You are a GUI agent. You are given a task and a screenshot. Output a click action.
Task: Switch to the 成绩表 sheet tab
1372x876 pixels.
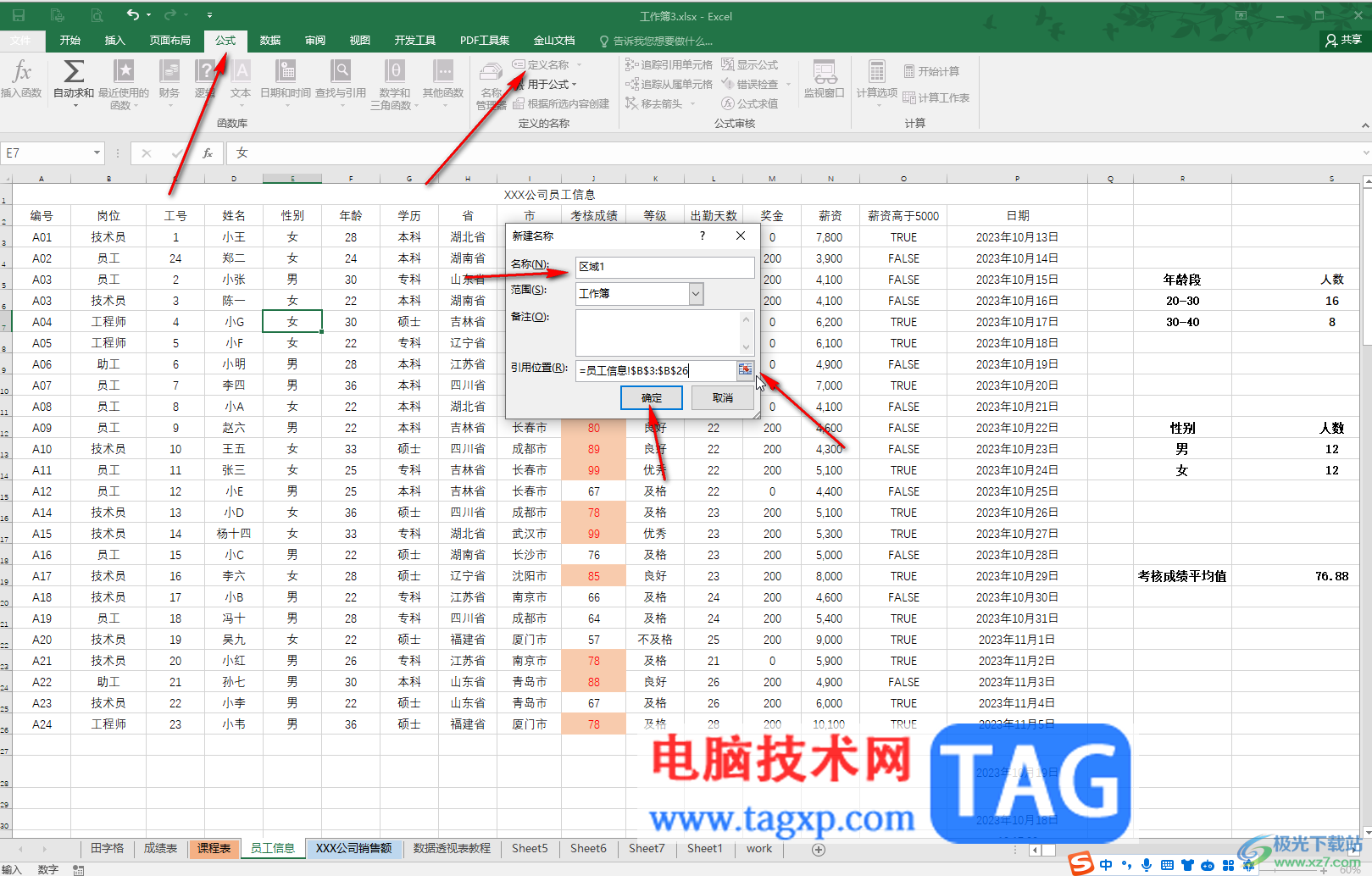pyautogui.click(x=160, y=848)
